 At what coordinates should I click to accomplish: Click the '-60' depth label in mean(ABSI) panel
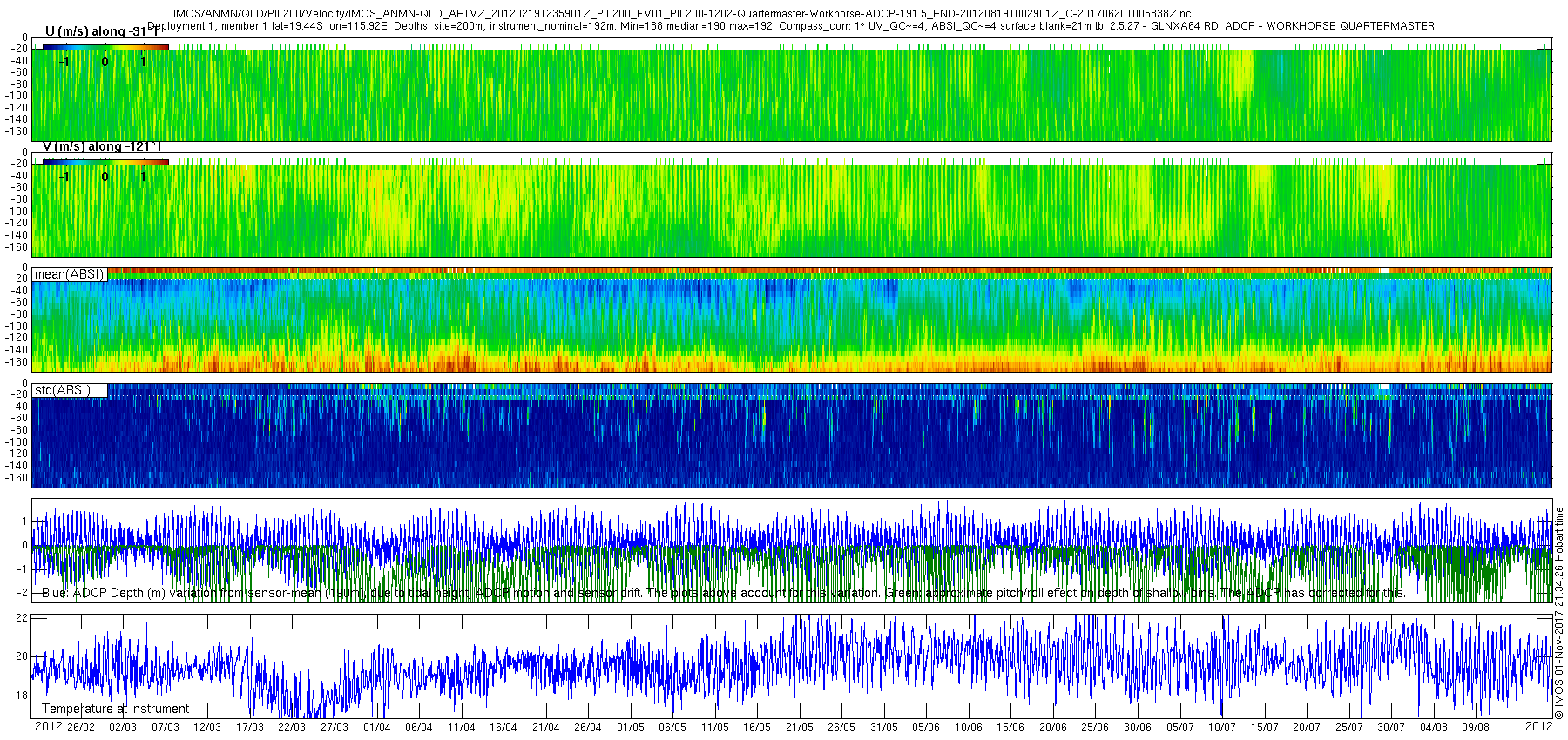click(x=18, y=303)
